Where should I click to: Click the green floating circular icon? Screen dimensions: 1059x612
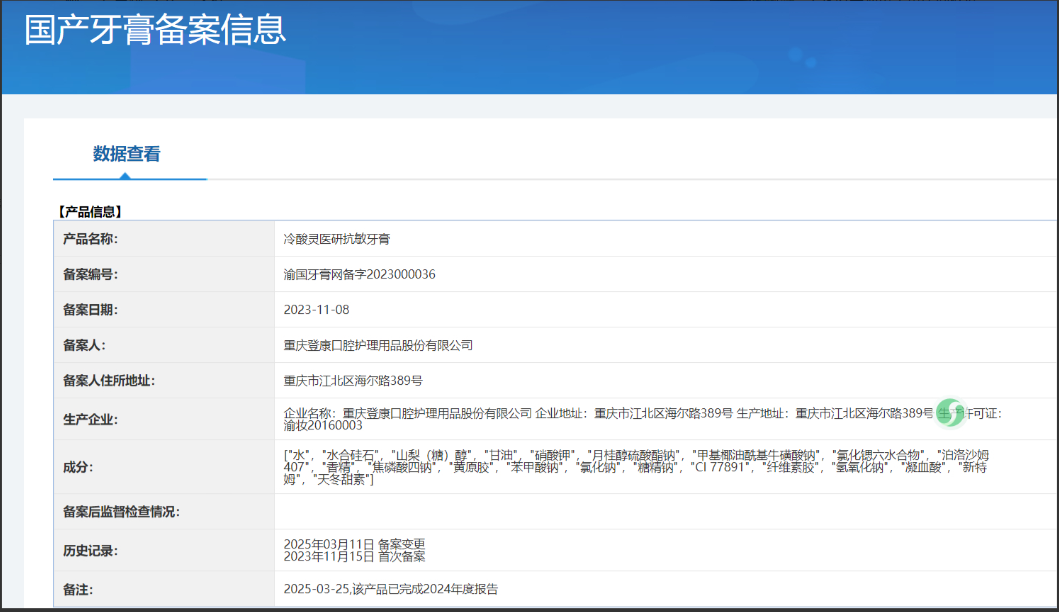pyautogui.click(x=950, y=413)
